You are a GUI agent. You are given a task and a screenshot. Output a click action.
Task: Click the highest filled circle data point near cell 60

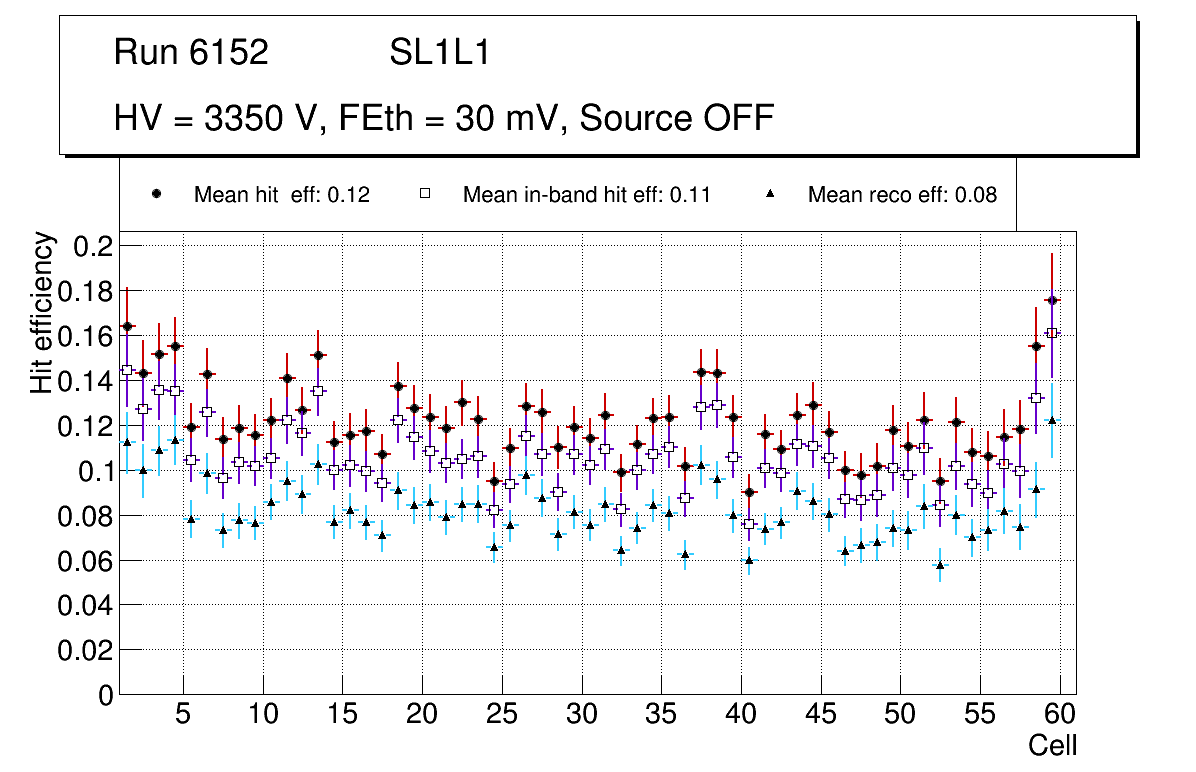1052,300
